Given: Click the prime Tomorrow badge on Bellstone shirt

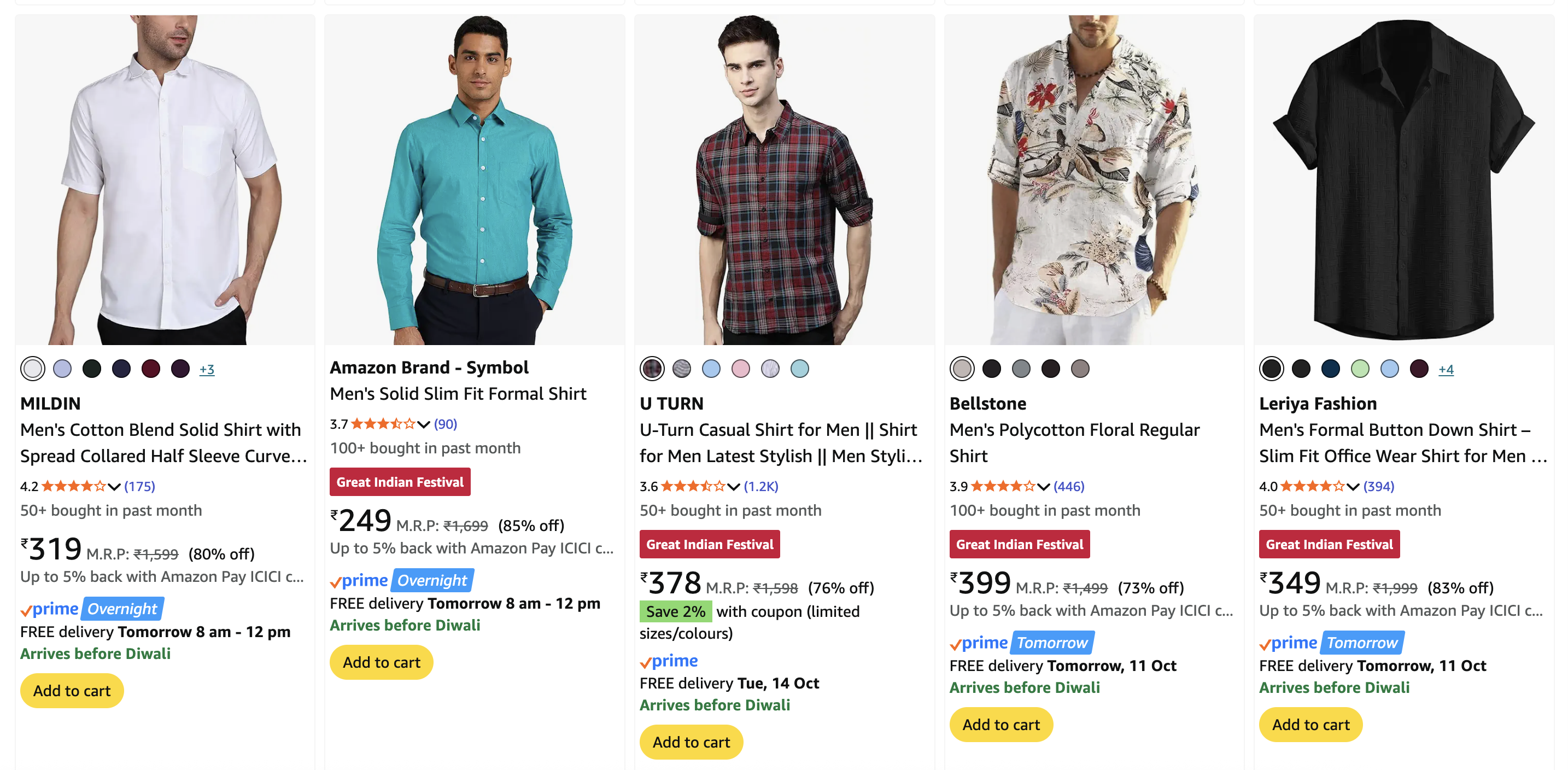Looking at the screenshot, I should [x=1021, y=643].
